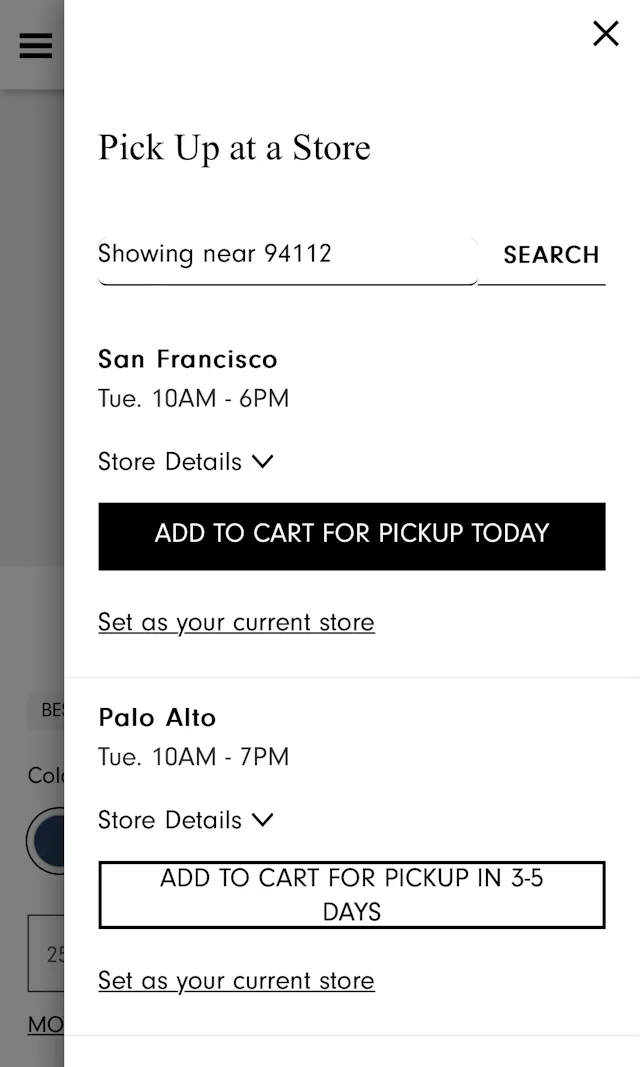640x1067 pixels.
Task: Click the partially hidden BES badge
Action: click(x=48, y=710)
